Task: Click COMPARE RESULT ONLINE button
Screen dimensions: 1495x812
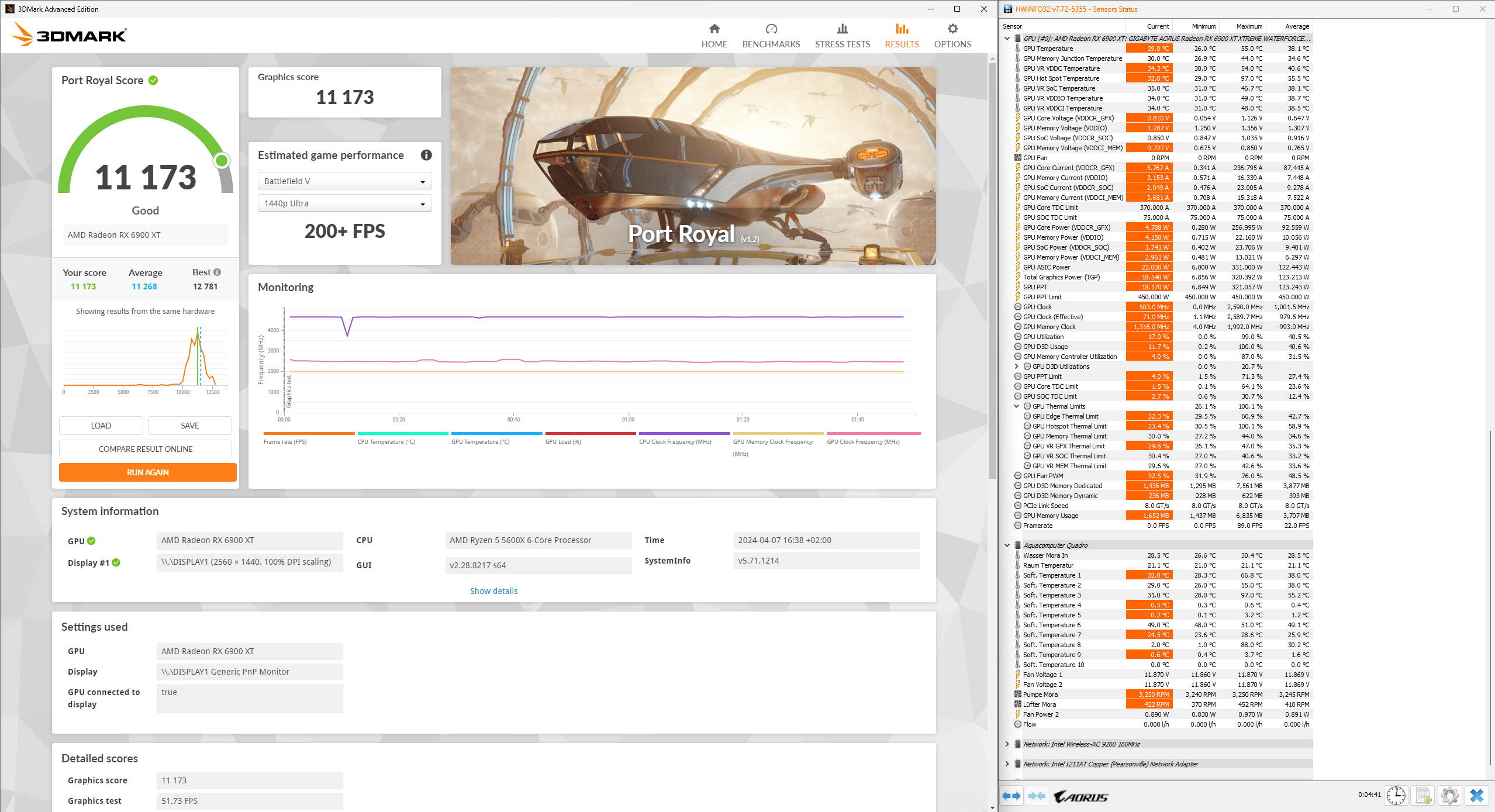Action: pyautogui.click(x=145, y=449)
